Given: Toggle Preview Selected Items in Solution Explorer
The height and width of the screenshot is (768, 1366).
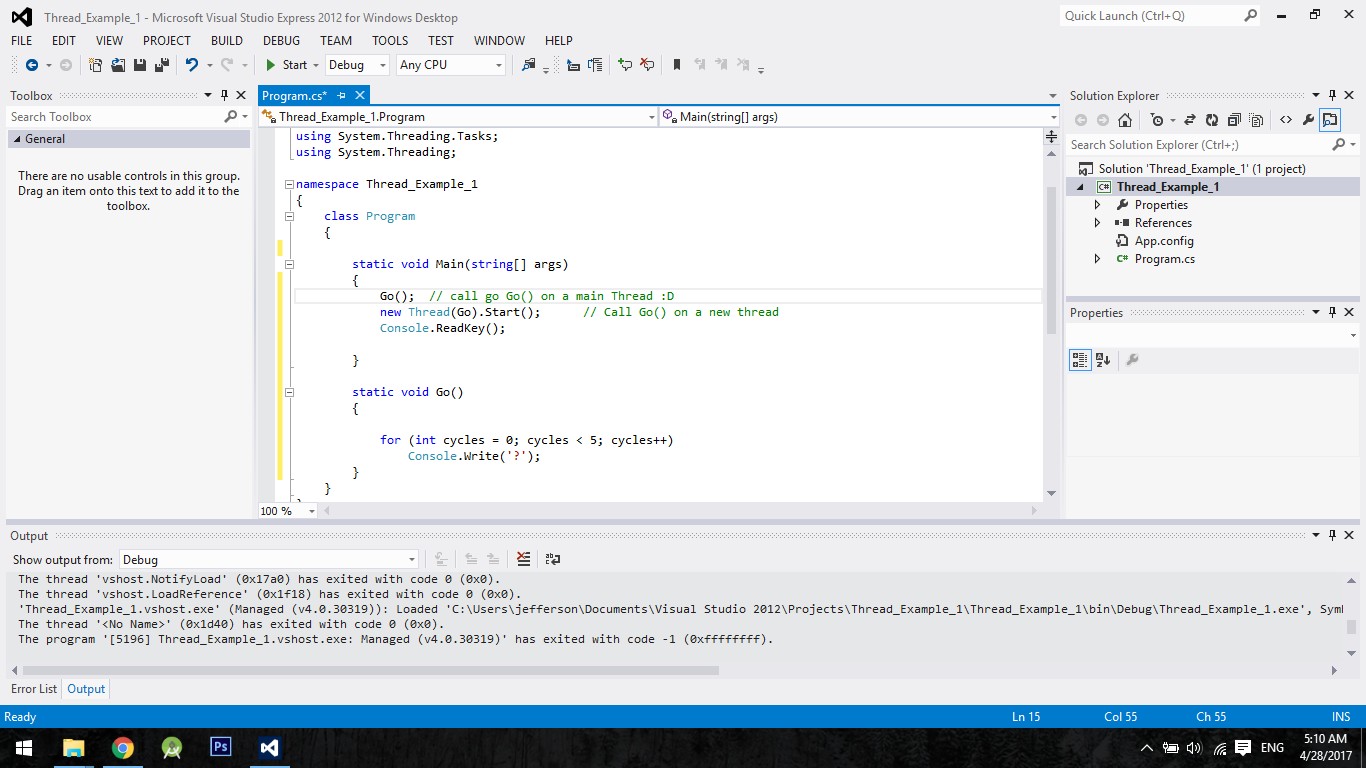Looking at the screenshot, I should point(1330,120).
